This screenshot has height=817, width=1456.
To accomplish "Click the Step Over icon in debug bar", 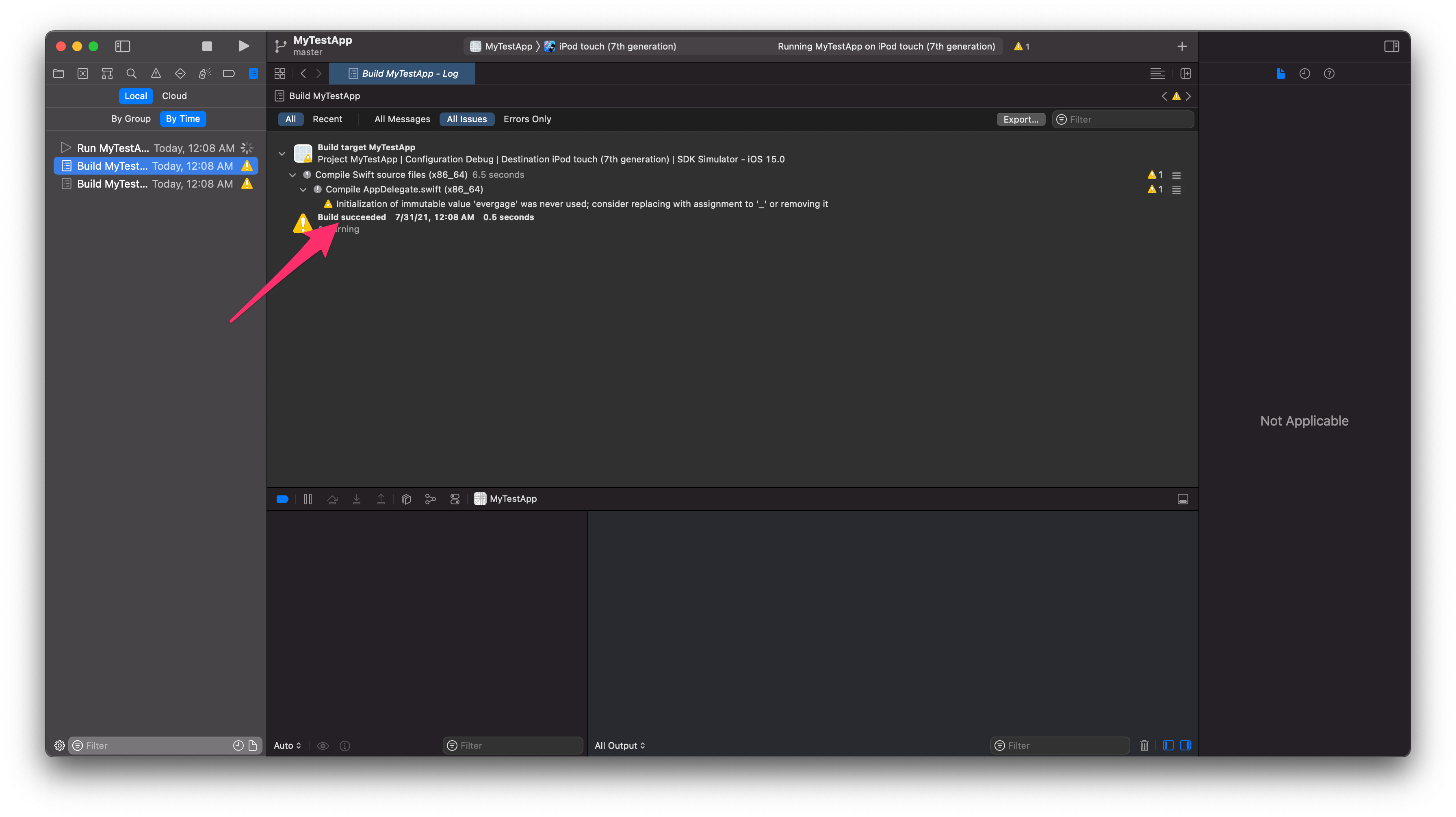I will [x=332, y=499].
